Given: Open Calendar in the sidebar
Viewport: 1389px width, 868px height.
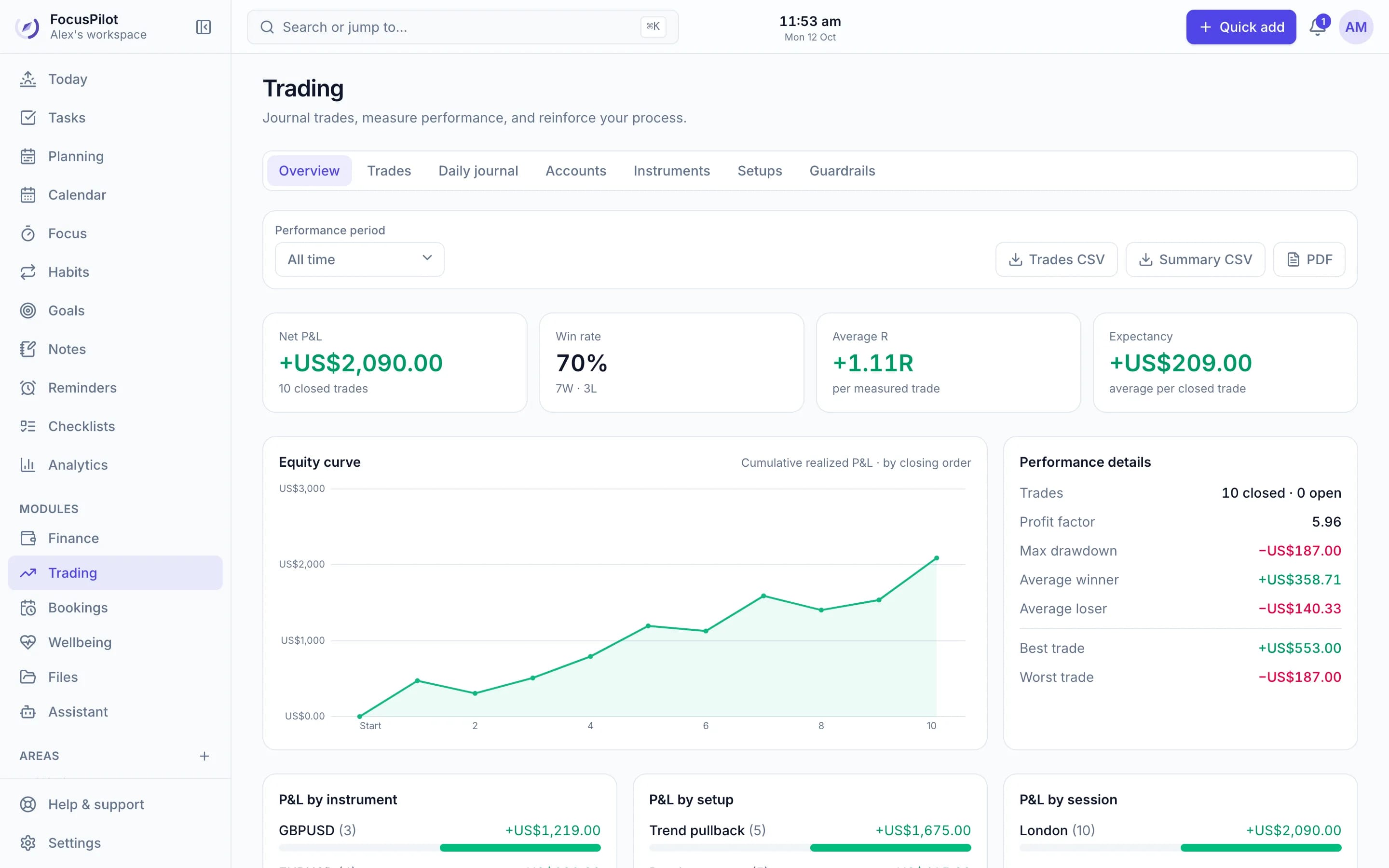Looking at the screenshot, I should (x=115, y=195).
